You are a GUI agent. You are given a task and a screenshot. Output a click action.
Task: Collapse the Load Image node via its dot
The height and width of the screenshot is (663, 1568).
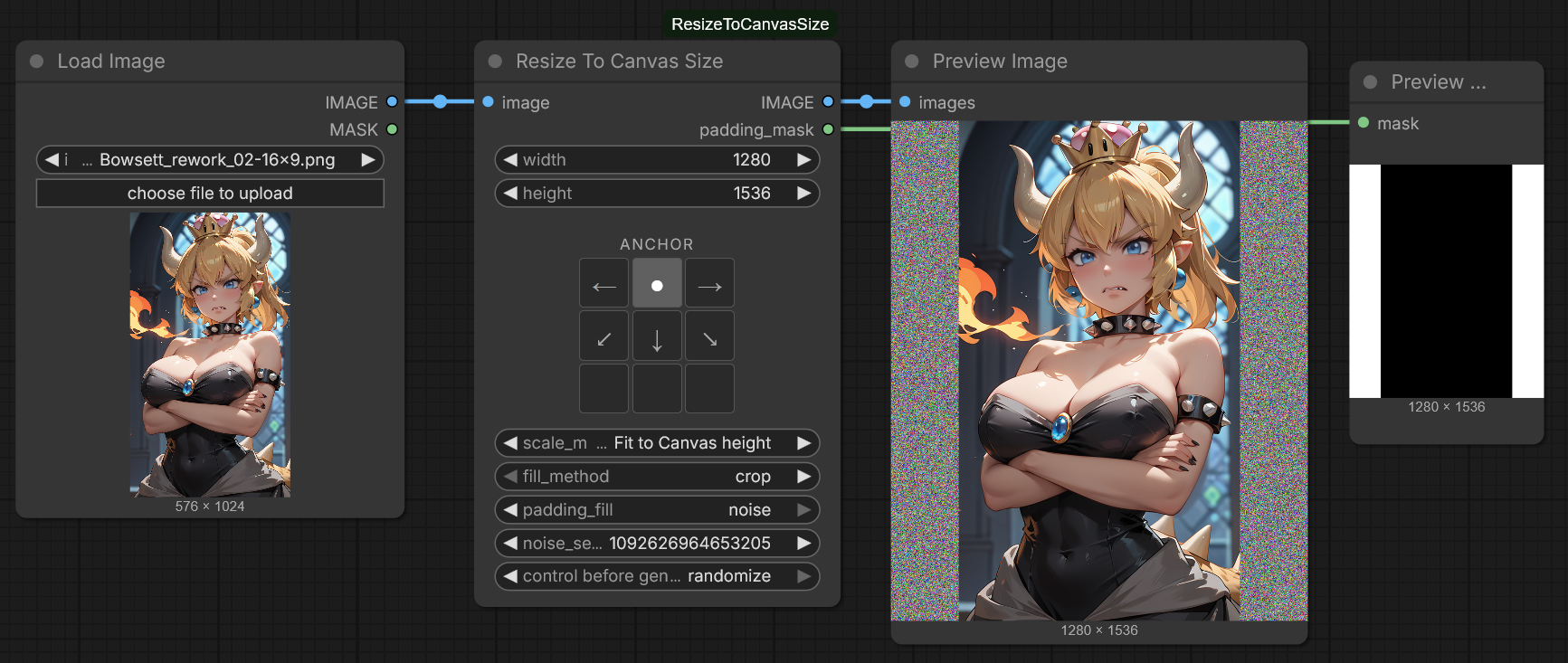pos(37,62)
